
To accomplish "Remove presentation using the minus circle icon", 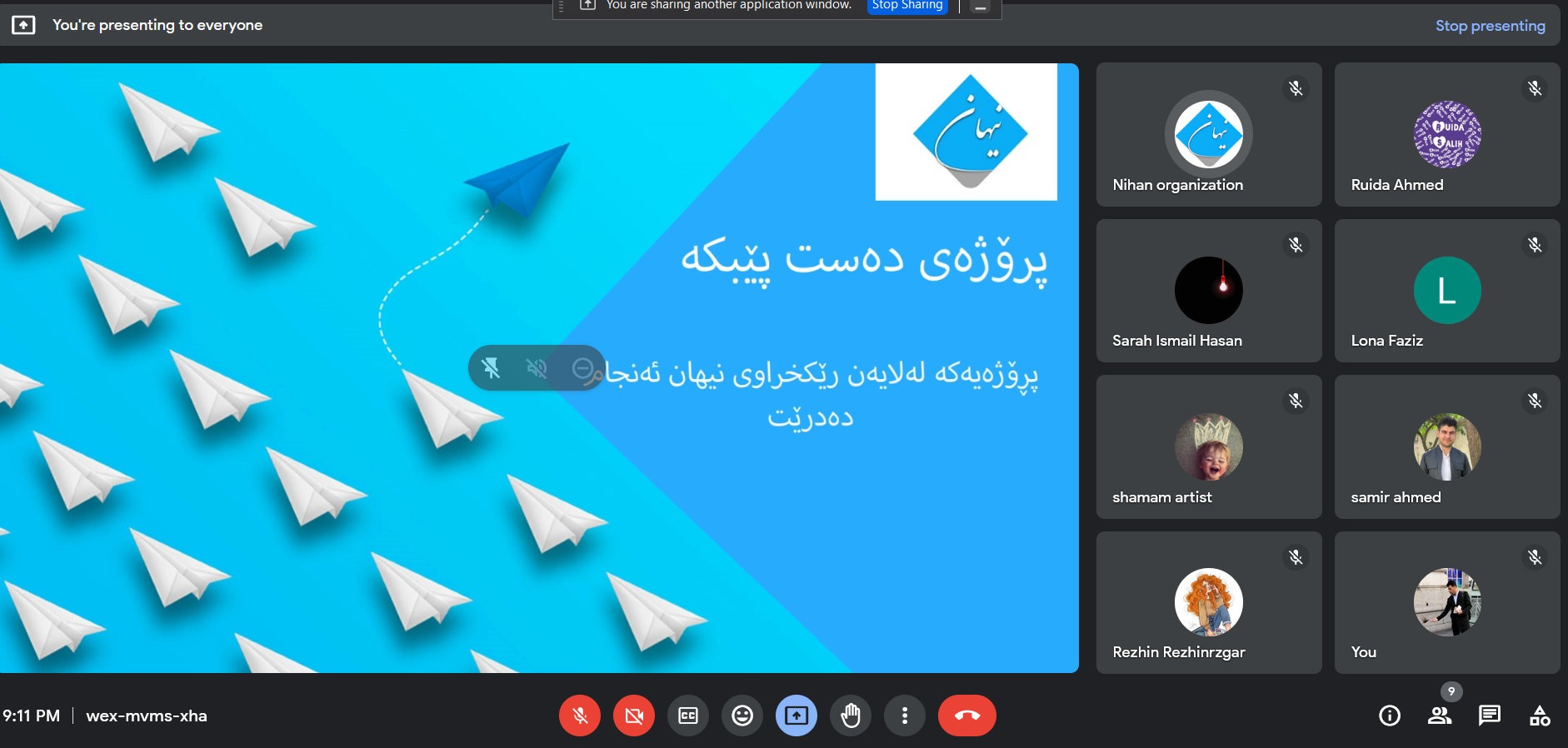I will tap(583, 368).
